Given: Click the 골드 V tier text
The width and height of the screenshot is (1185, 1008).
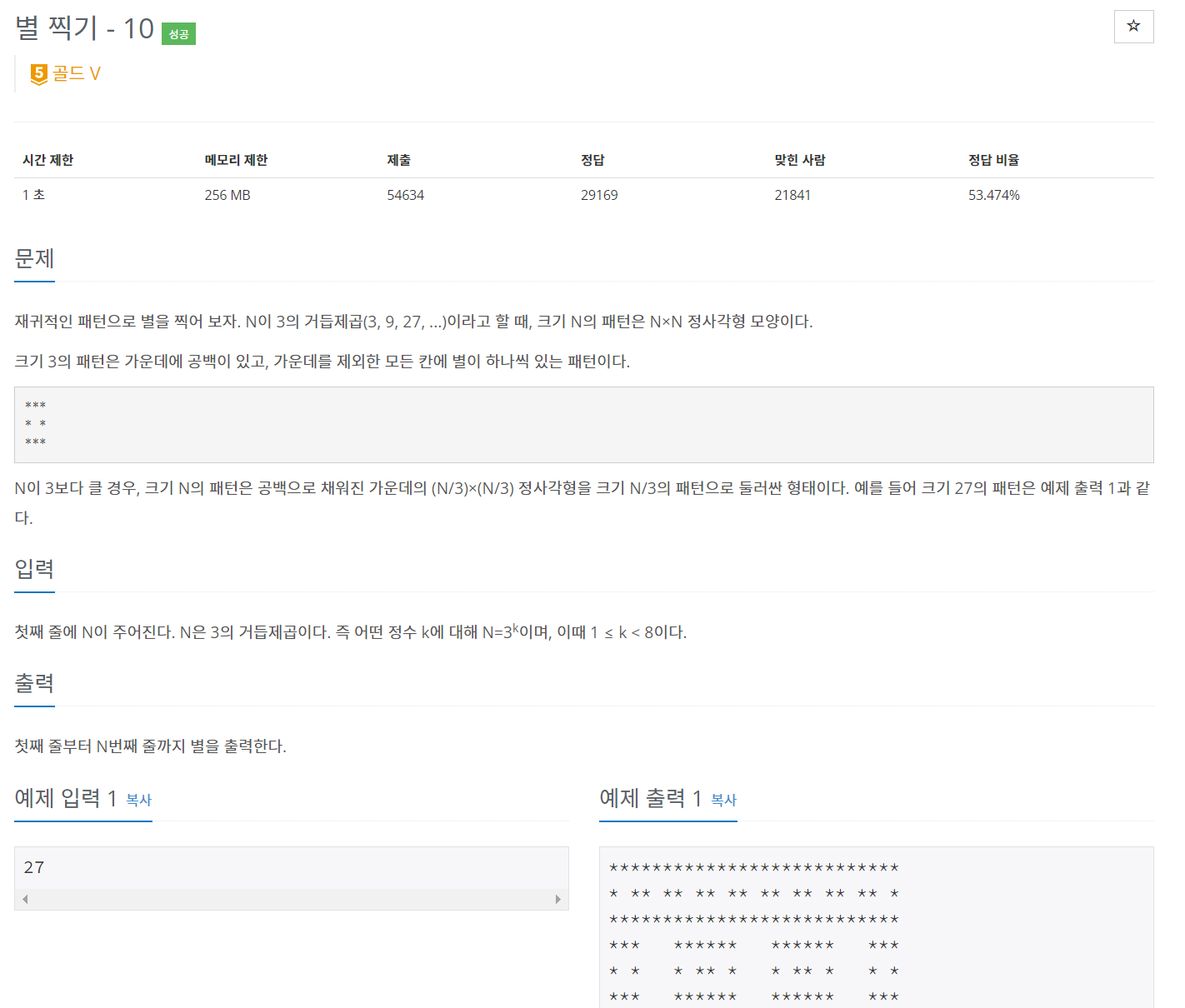Looking at the screenshot, I should click(77, 74).
